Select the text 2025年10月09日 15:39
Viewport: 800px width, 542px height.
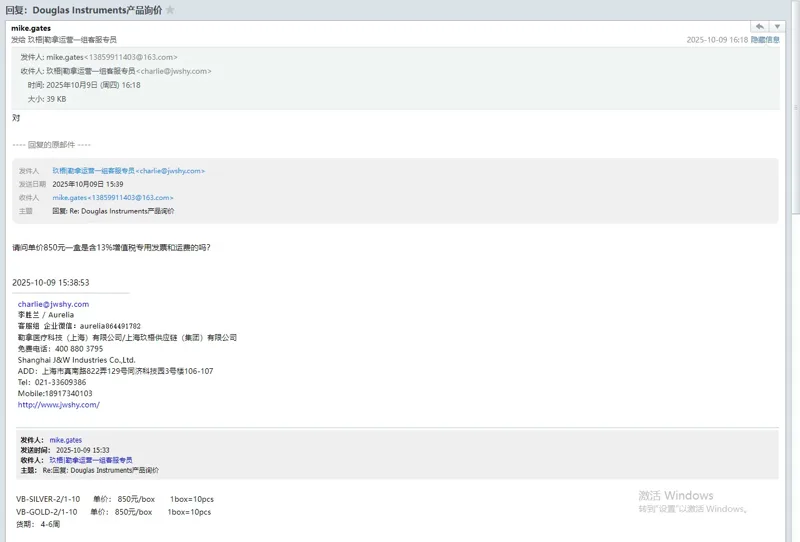point(88,184)
